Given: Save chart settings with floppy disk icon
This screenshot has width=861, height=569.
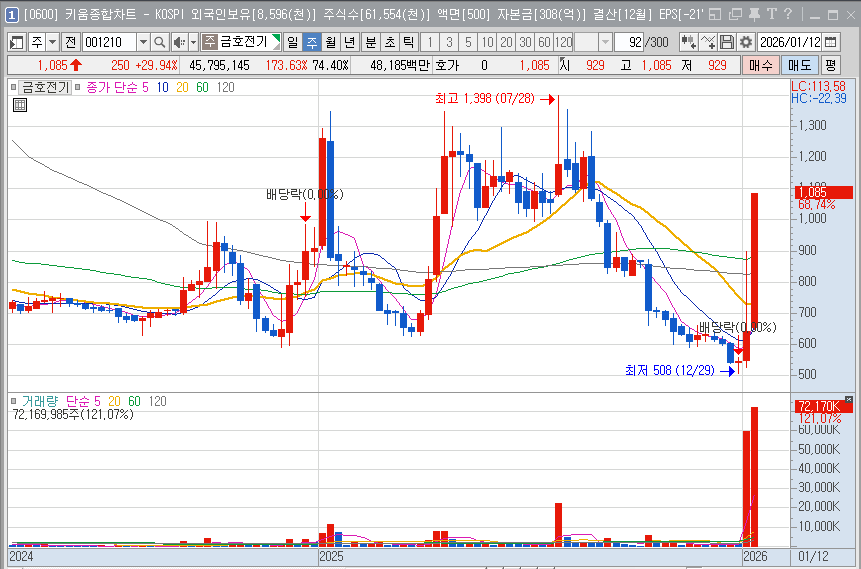Looking at the screenshot, I should [726, 42].
